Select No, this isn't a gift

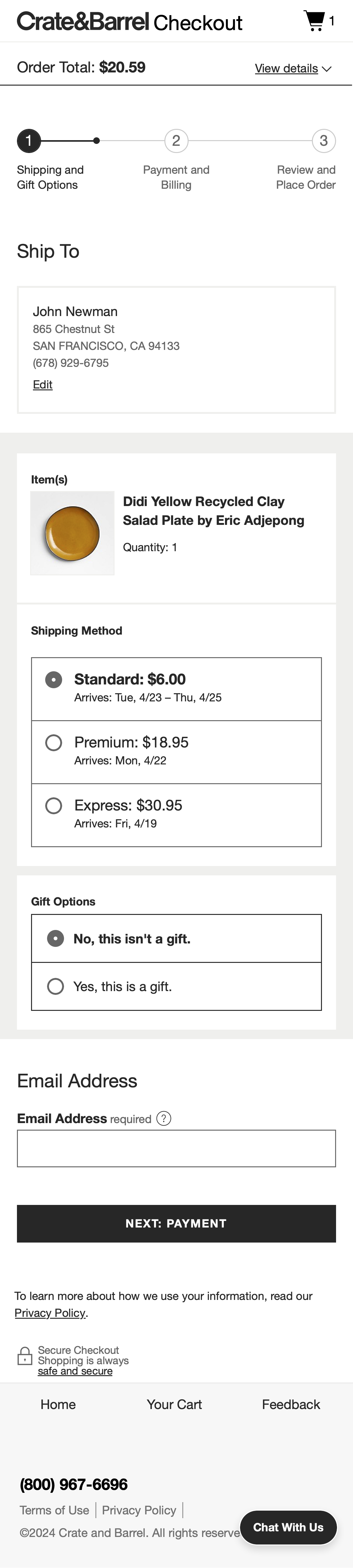tap(54, 939)
